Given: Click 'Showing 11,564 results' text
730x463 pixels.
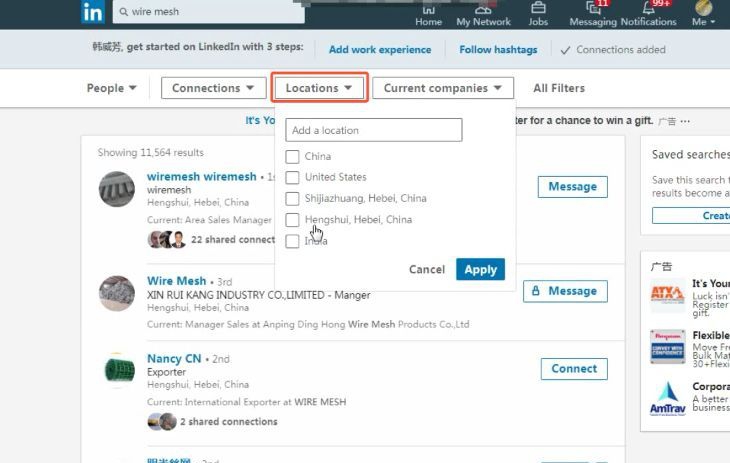Looking at the screenshot, I should pyautogui.click(x=150, y=152).
